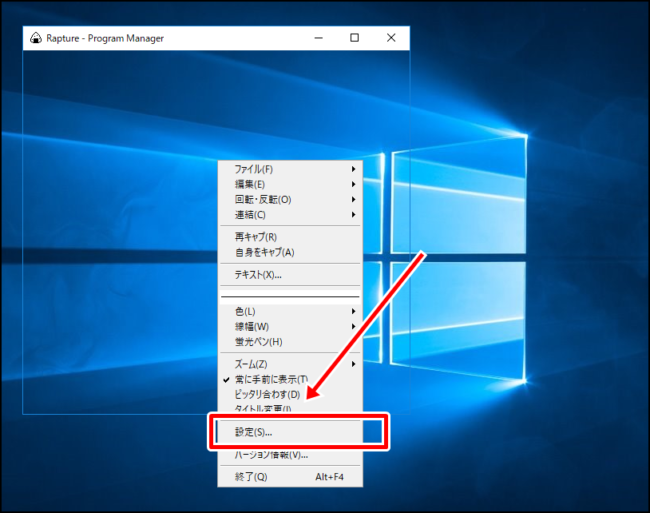Click submenu arrow next to ズーム(Z)
The image size is (650, 513).
pos(353,364)
